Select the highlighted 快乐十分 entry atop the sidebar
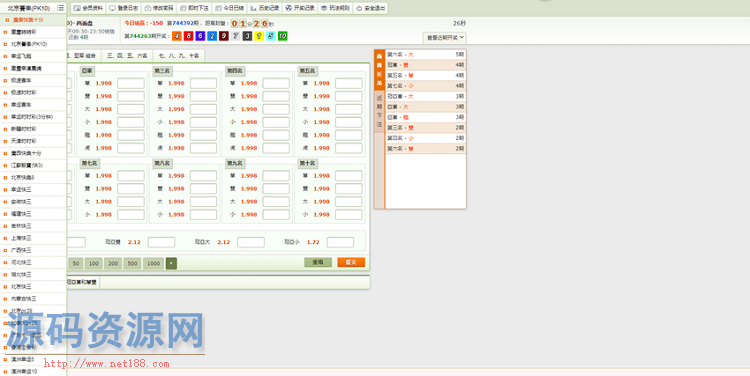750x376 pixels. (33, 20)
